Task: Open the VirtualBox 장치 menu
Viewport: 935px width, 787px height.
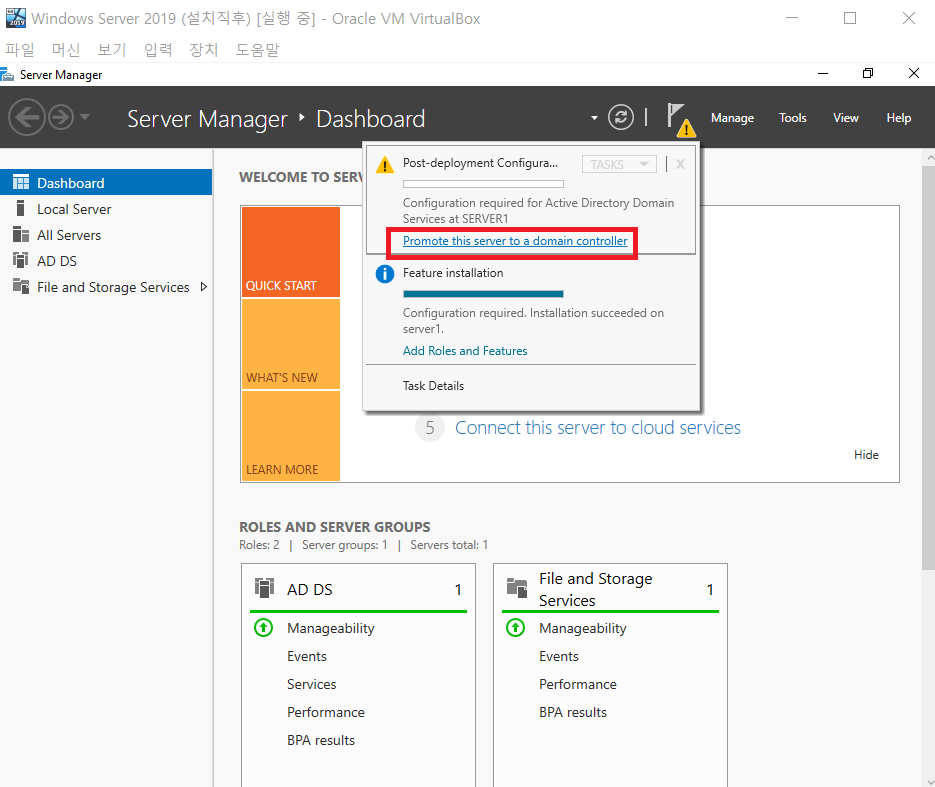Action: pyautogui.click(x=203, y=50)
